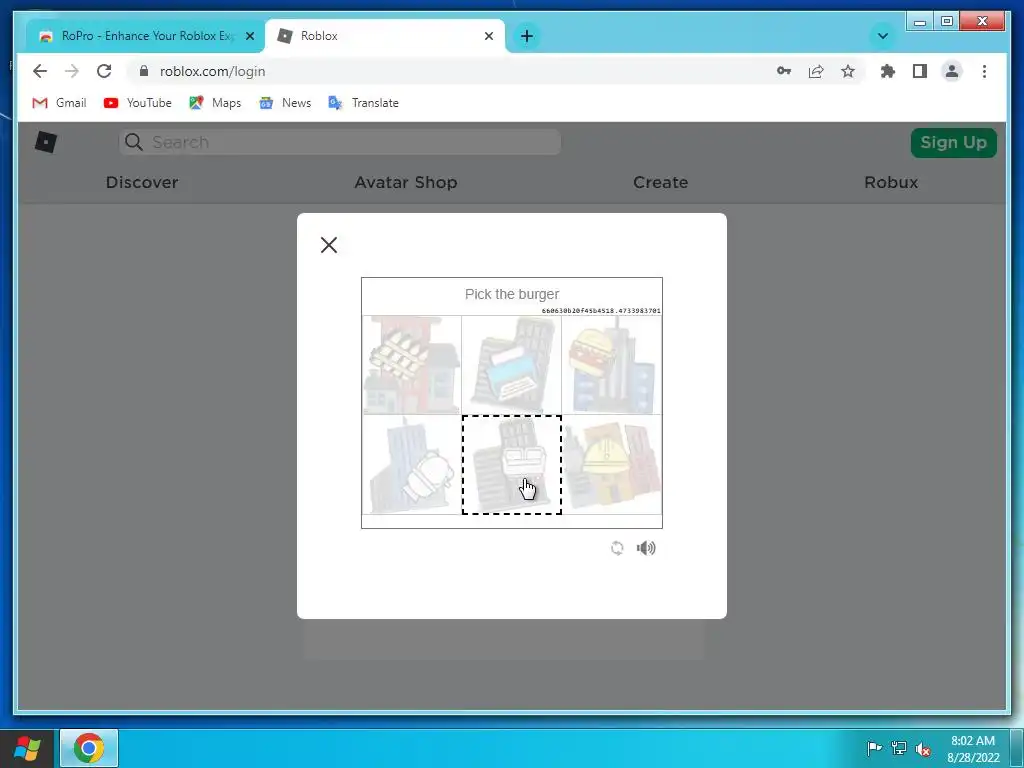Close the Chrome window
The height and width of the screenshot is (768, 1024).
(x=982, y=22)
